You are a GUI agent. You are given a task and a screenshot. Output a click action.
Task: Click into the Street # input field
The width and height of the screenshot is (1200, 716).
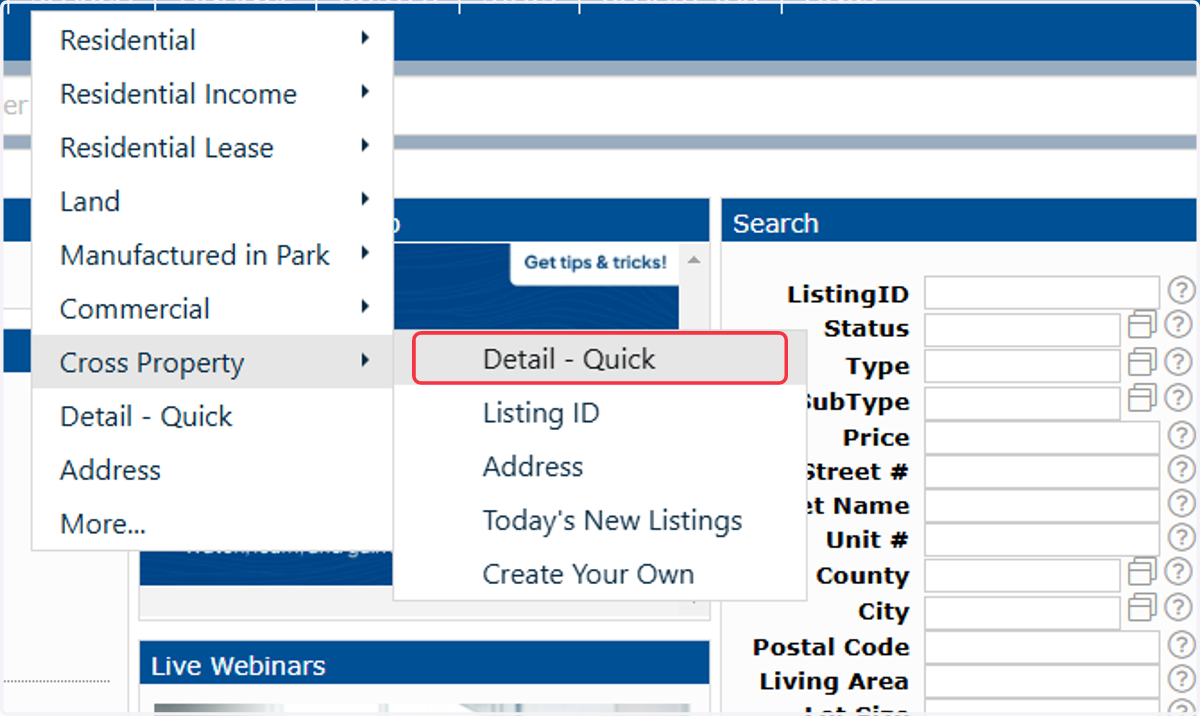[1041, 471]
